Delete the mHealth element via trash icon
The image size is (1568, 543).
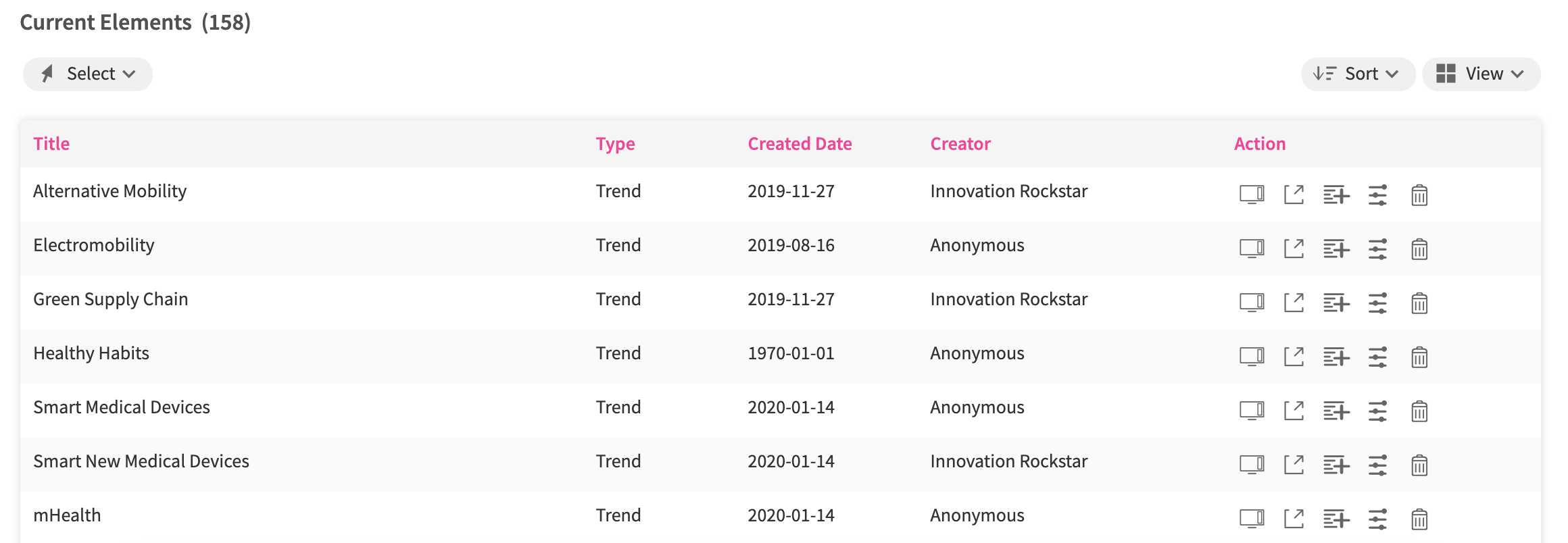click(1419, 519)
